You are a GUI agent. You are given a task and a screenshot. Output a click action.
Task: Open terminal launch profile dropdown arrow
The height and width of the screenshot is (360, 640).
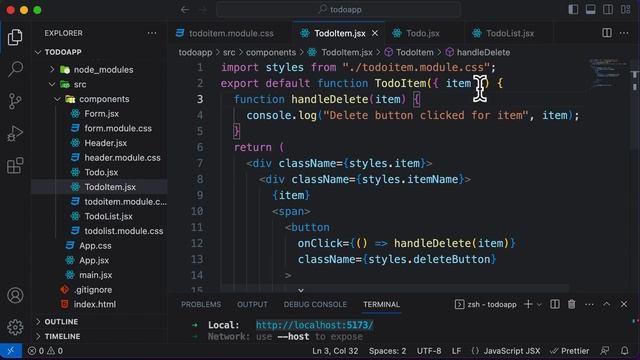click(539, 304)
